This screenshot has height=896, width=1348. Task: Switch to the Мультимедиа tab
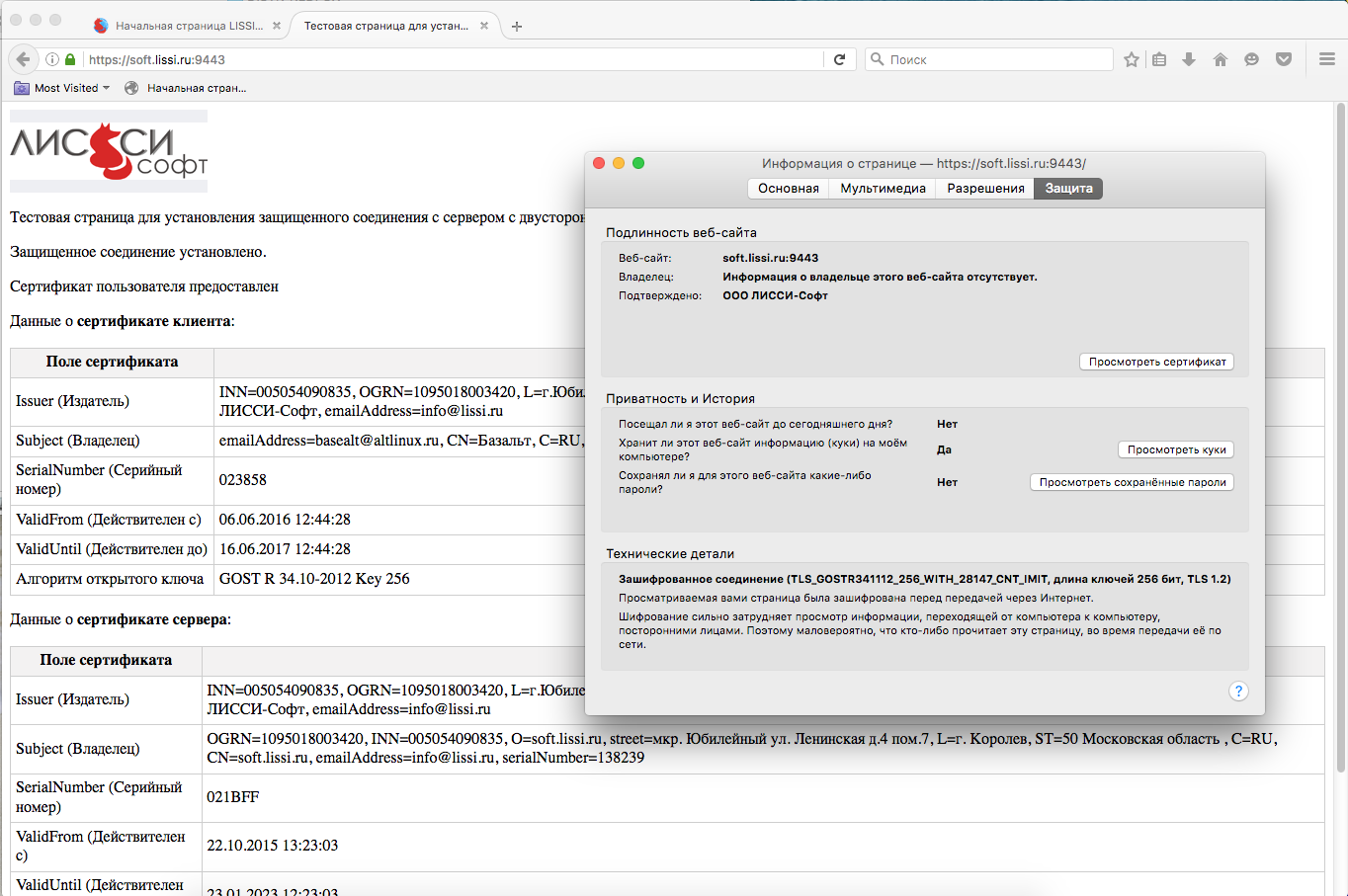coord(883,189)
